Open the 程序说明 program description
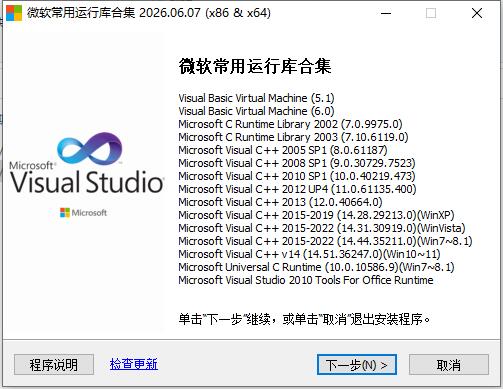Image resolution: width=503 pixels, height=389 pixels. click(54, 365)
